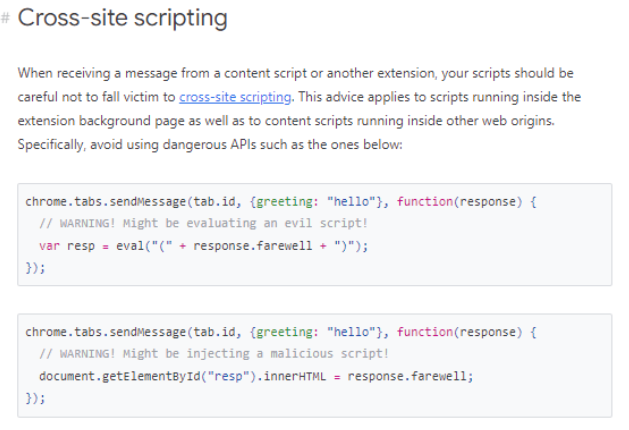Click closing brace line of first code block
The image size is (629, 430).
point(35,268)
